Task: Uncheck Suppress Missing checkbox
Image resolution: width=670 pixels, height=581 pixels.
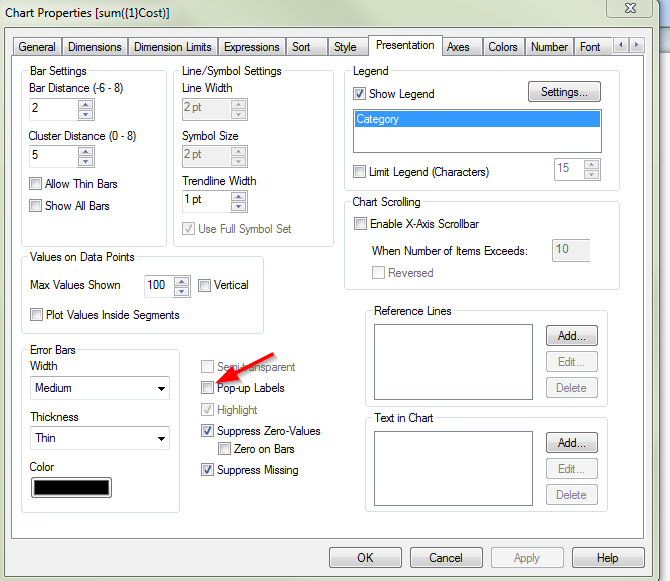Action: click(x=207, y=469)
